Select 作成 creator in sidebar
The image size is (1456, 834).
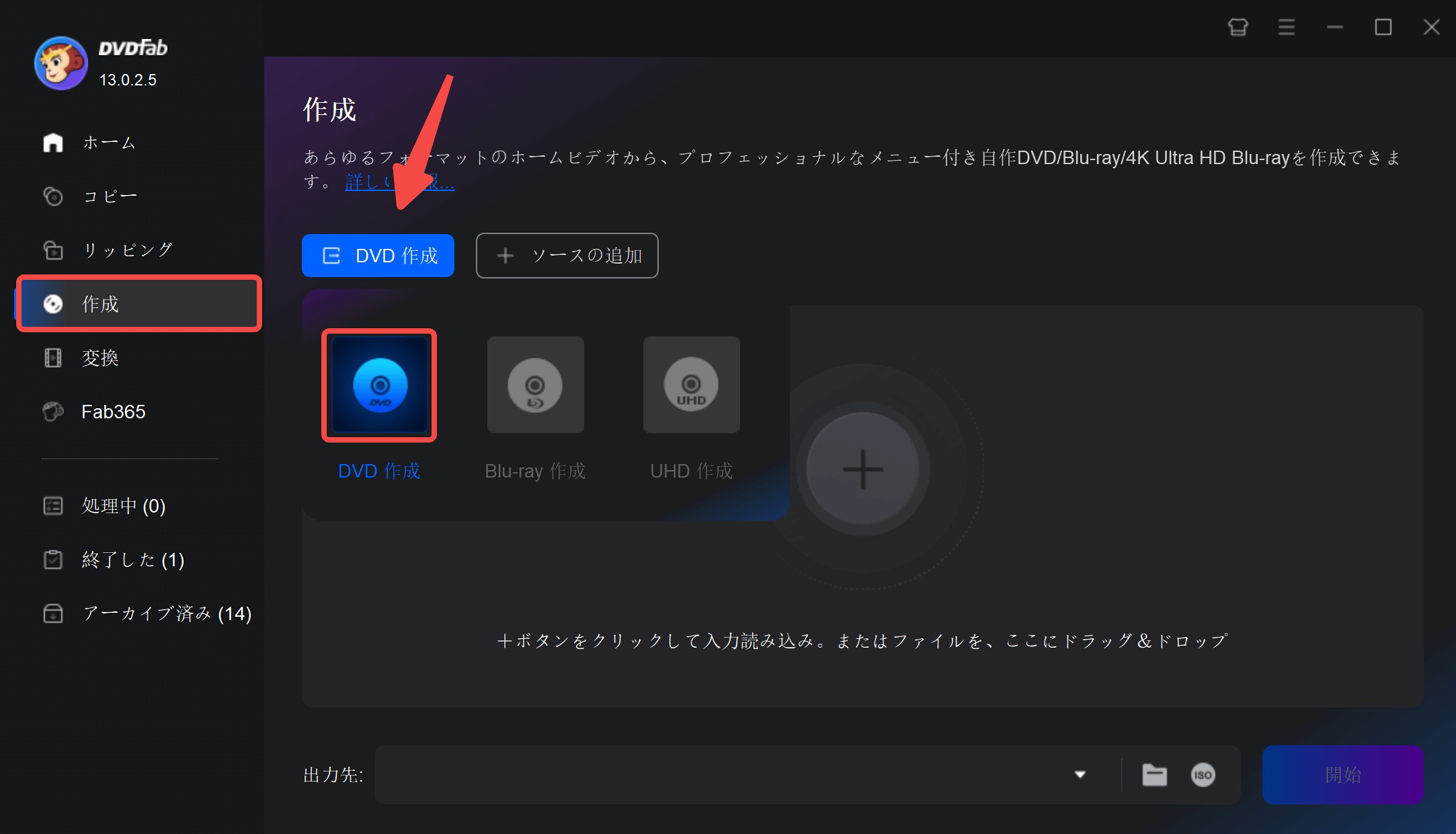(x=138, y=304)
